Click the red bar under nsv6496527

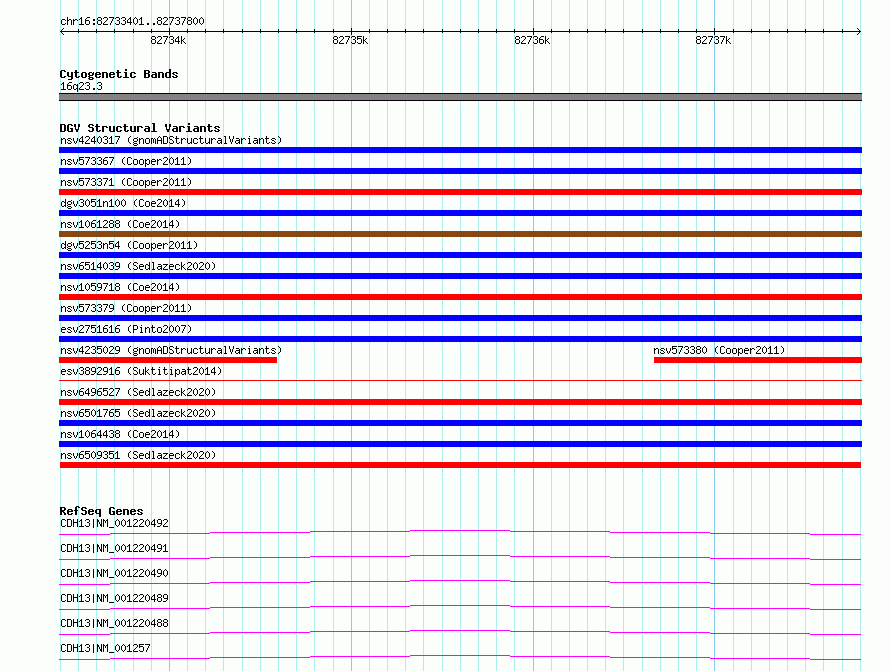pos(460,402)
